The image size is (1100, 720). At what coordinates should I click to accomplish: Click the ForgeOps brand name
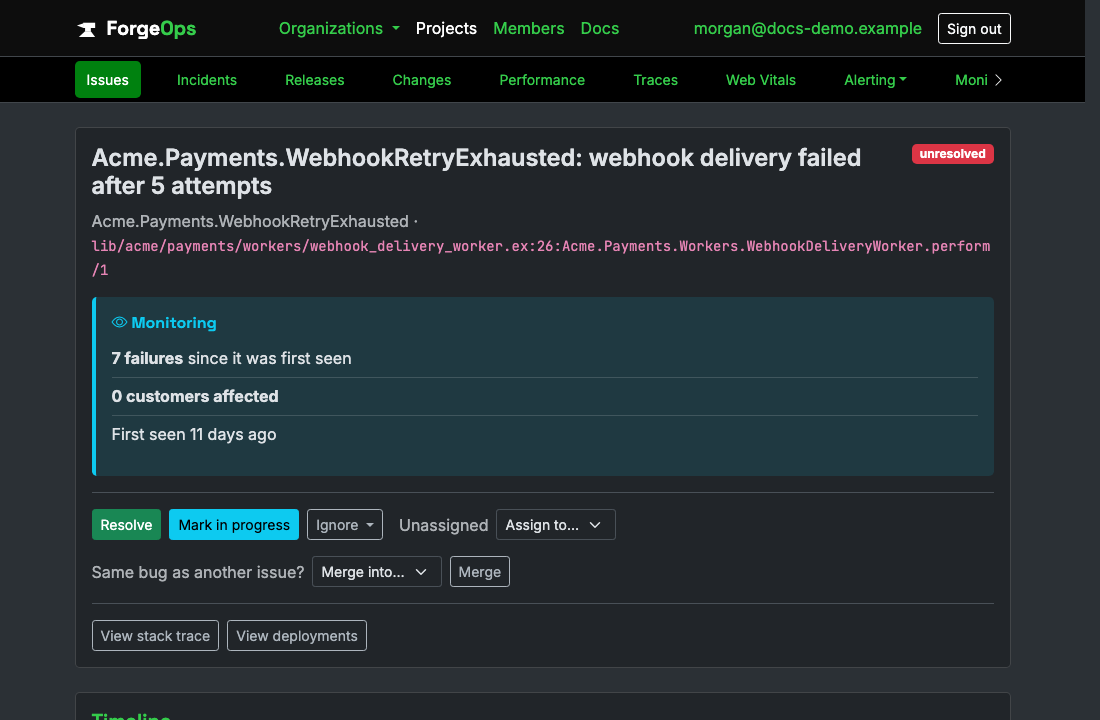pyautogui.click(x=151, y=29)
